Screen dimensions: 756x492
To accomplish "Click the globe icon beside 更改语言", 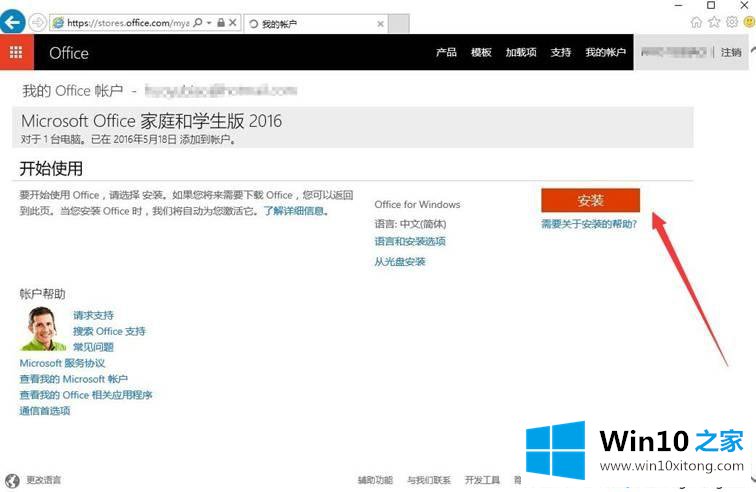I will click(x=12, y=480).
